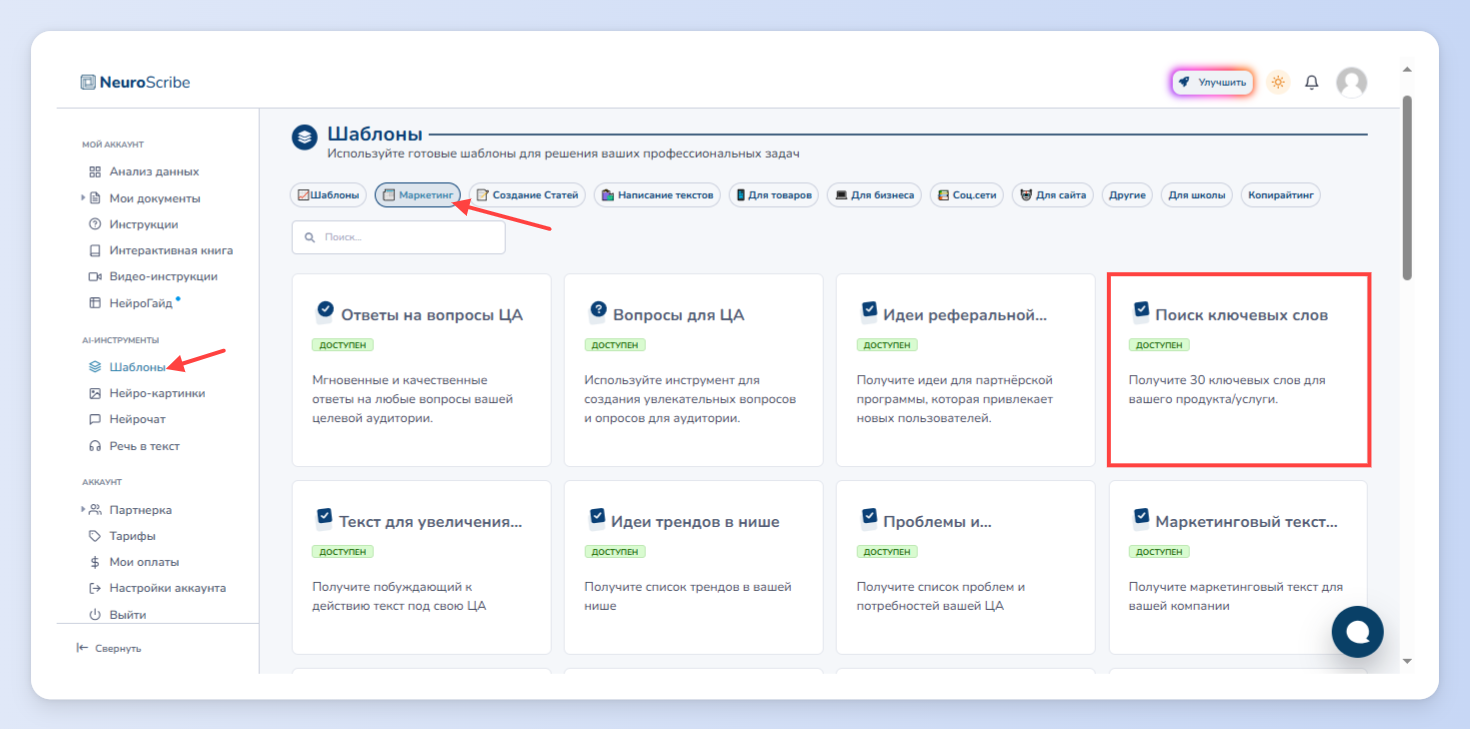Click the Инструкции question mark icon
Viewport: 1470px width, 729px height.
coord(95,224)
